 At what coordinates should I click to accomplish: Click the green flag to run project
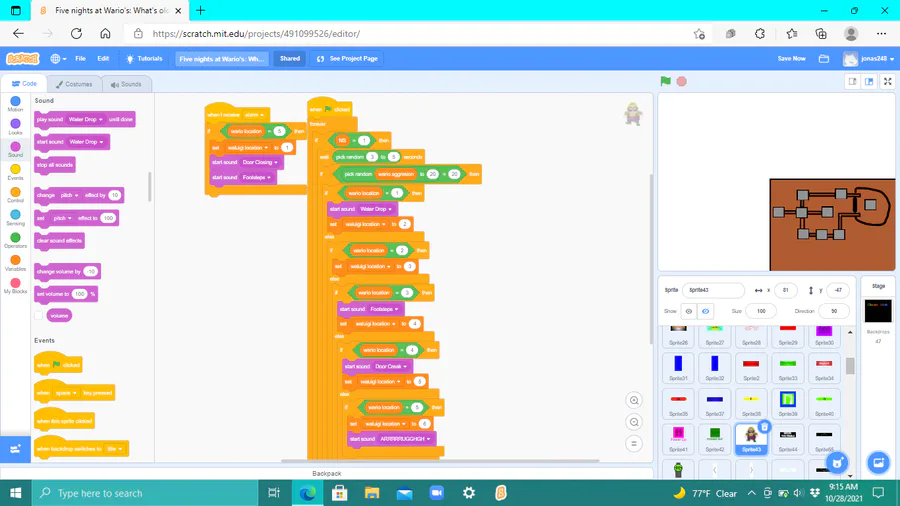point(665,81)
